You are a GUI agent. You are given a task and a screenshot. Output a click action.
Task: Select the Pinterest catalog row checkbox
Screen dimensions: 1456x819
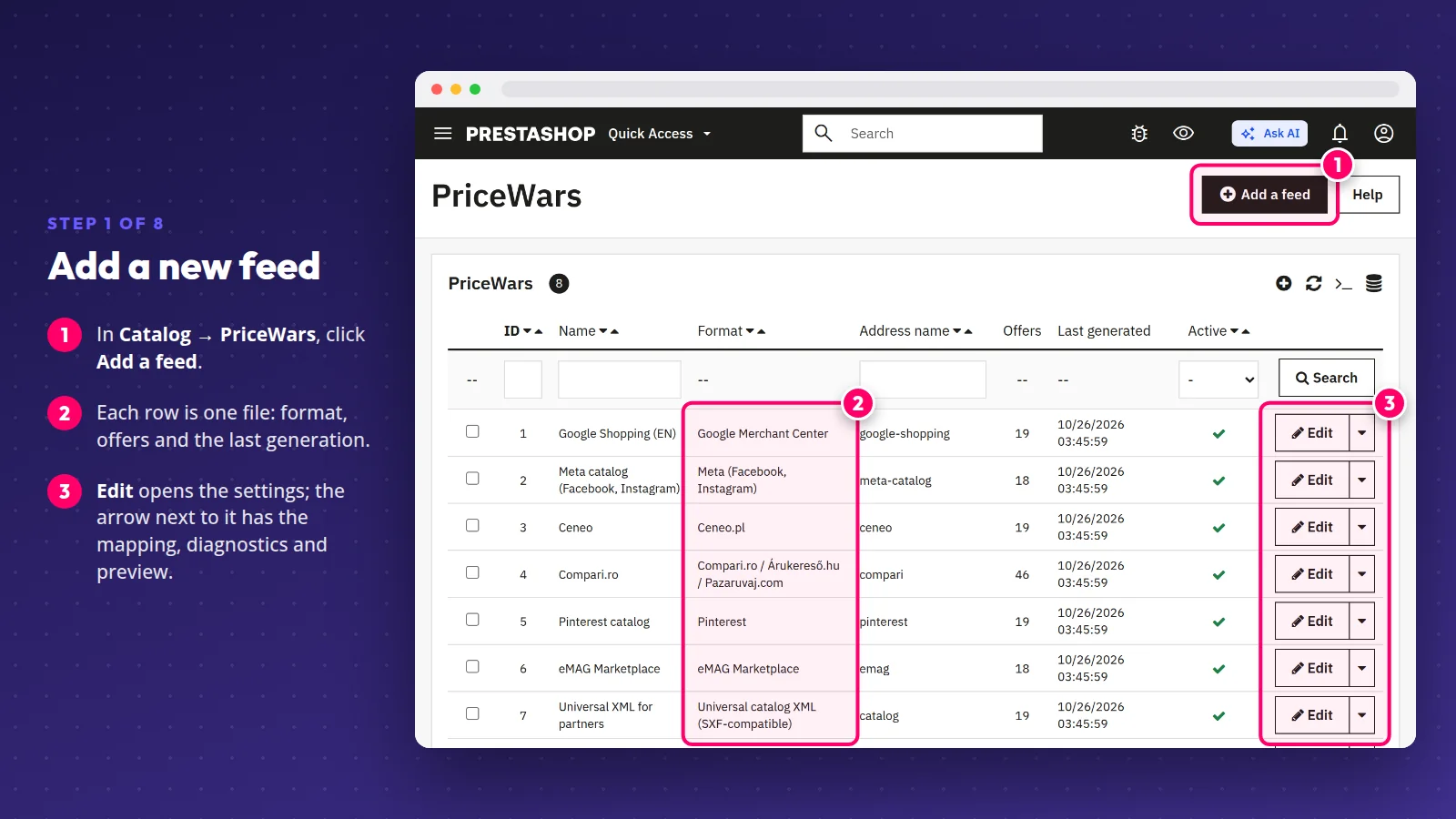click(472, 620)
